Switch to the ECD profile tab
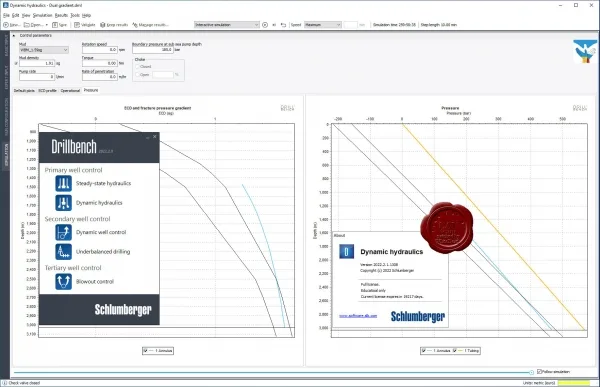 point(47,91)
